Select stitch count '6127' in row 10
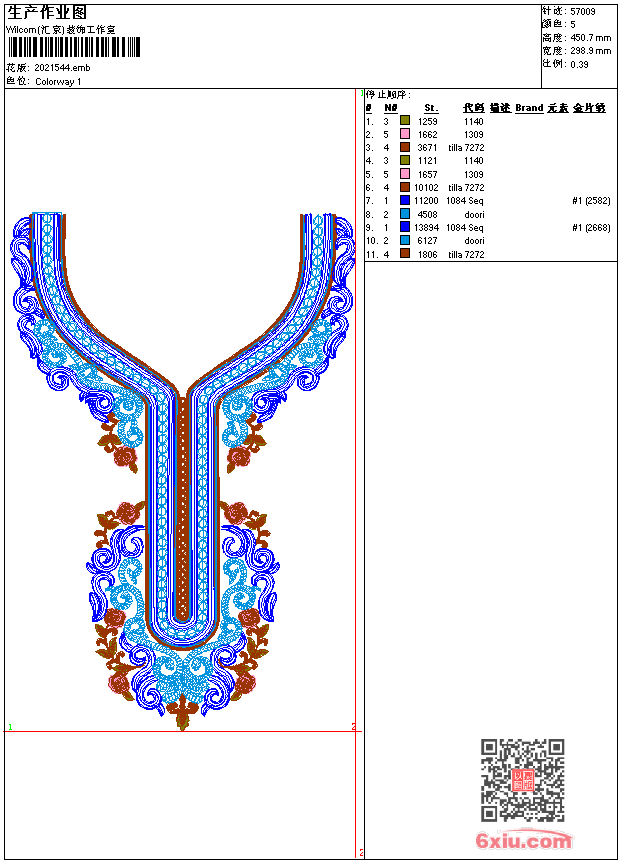The height and width of the screenshot is (860, 620). coord(427,241)
